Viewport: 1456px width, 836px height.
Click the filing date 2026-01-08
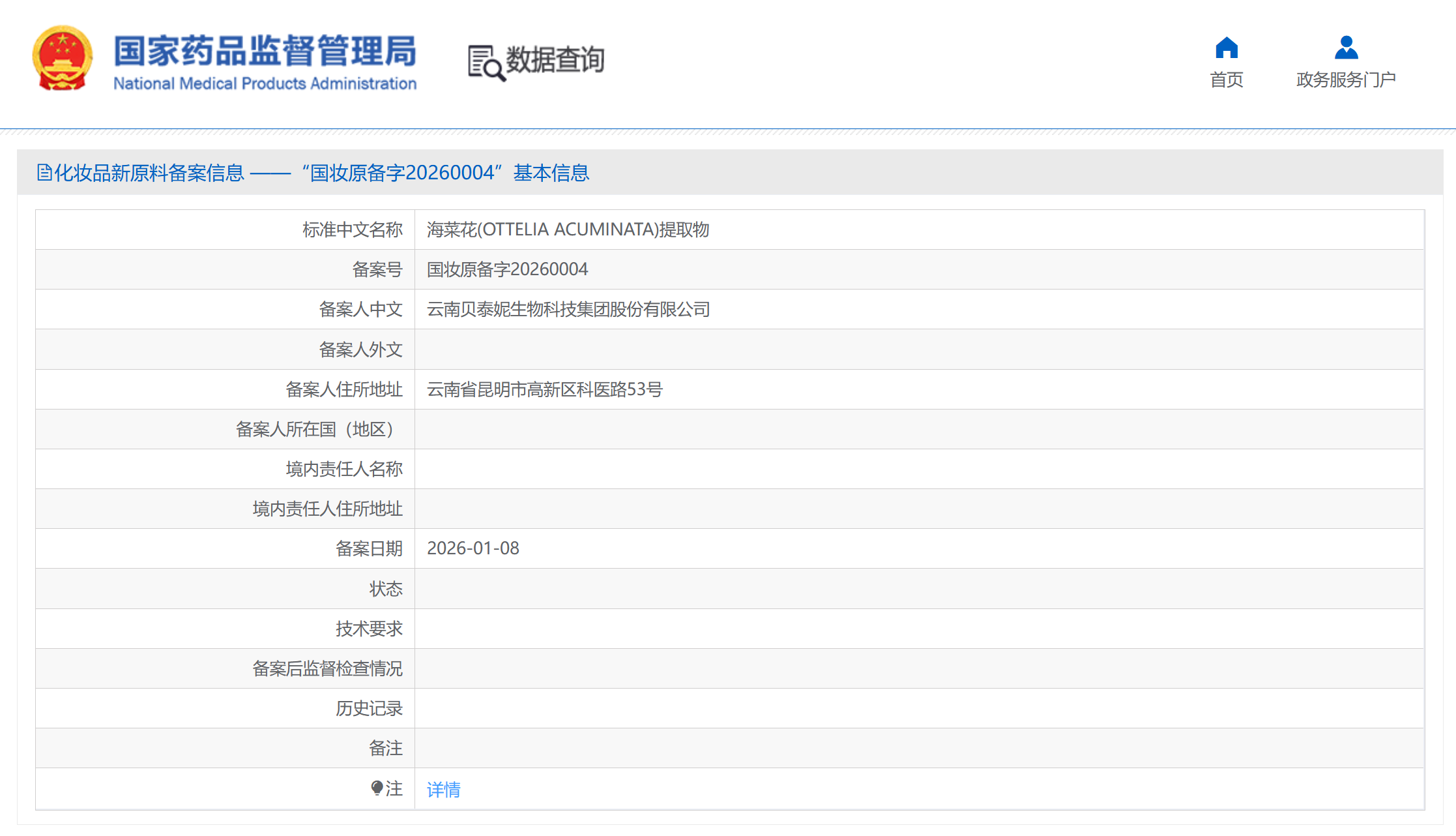(x=473, y=548)
